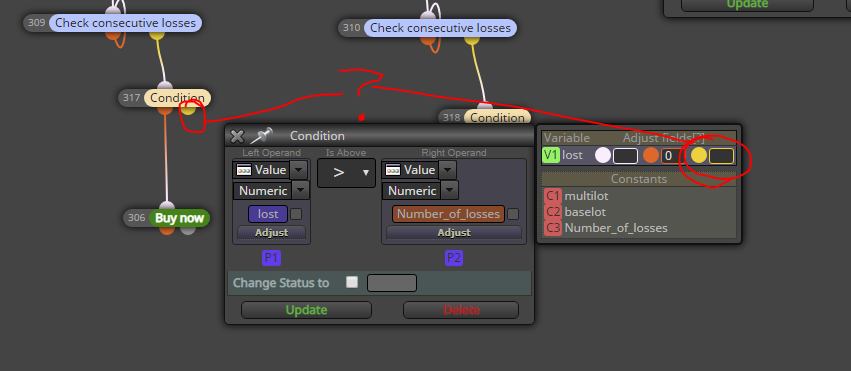Select the baselot constant

point(585,212)
